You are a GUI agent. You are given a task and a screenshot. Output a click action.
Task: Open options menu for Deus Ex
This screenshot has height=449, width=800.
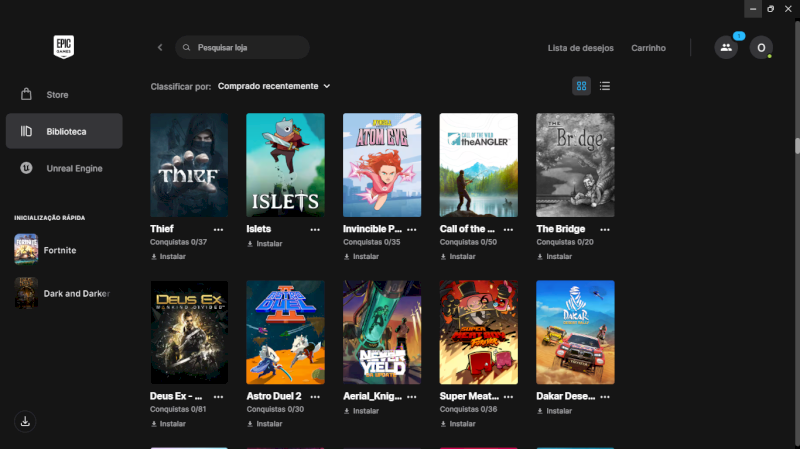tap(219, 397)
